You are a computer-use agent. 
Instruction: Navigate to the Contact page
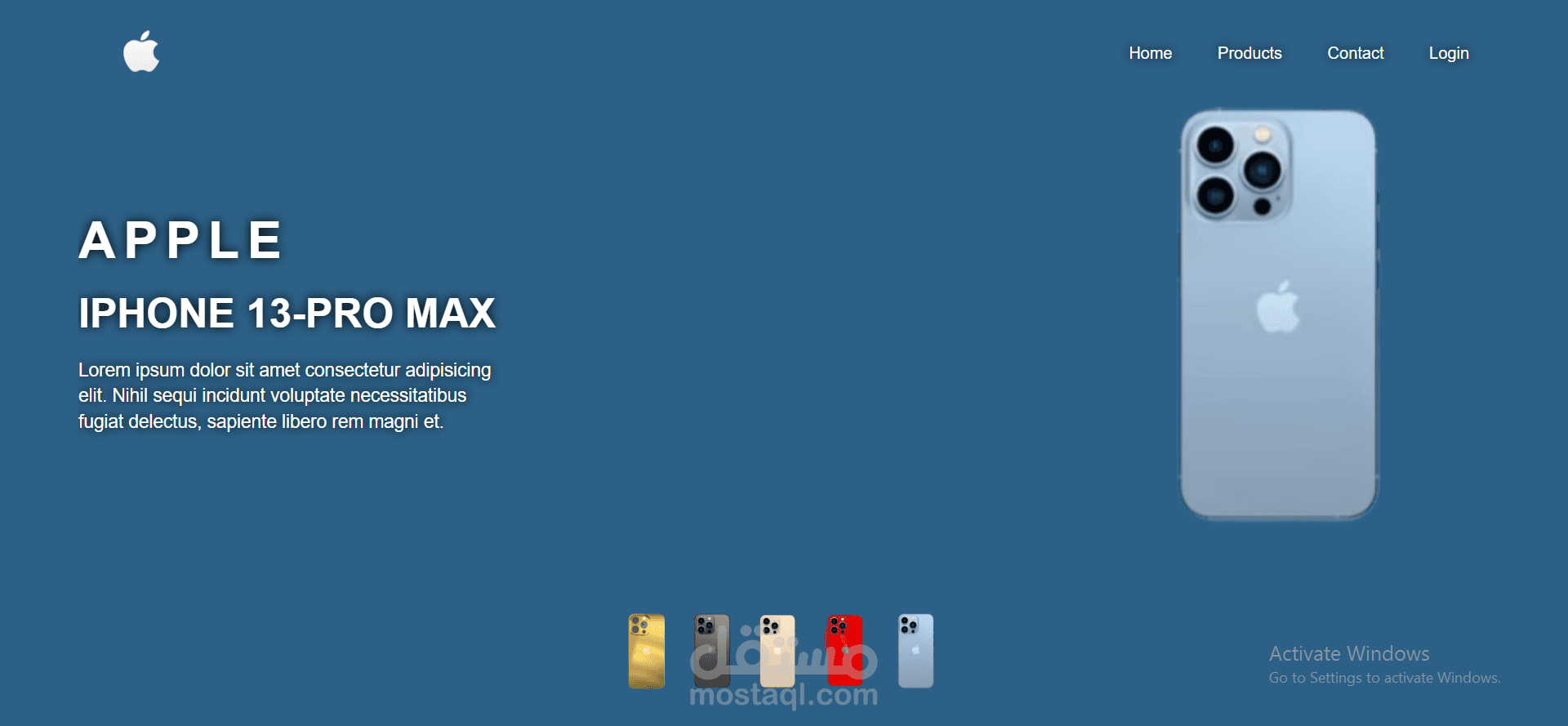[1356, 53]
